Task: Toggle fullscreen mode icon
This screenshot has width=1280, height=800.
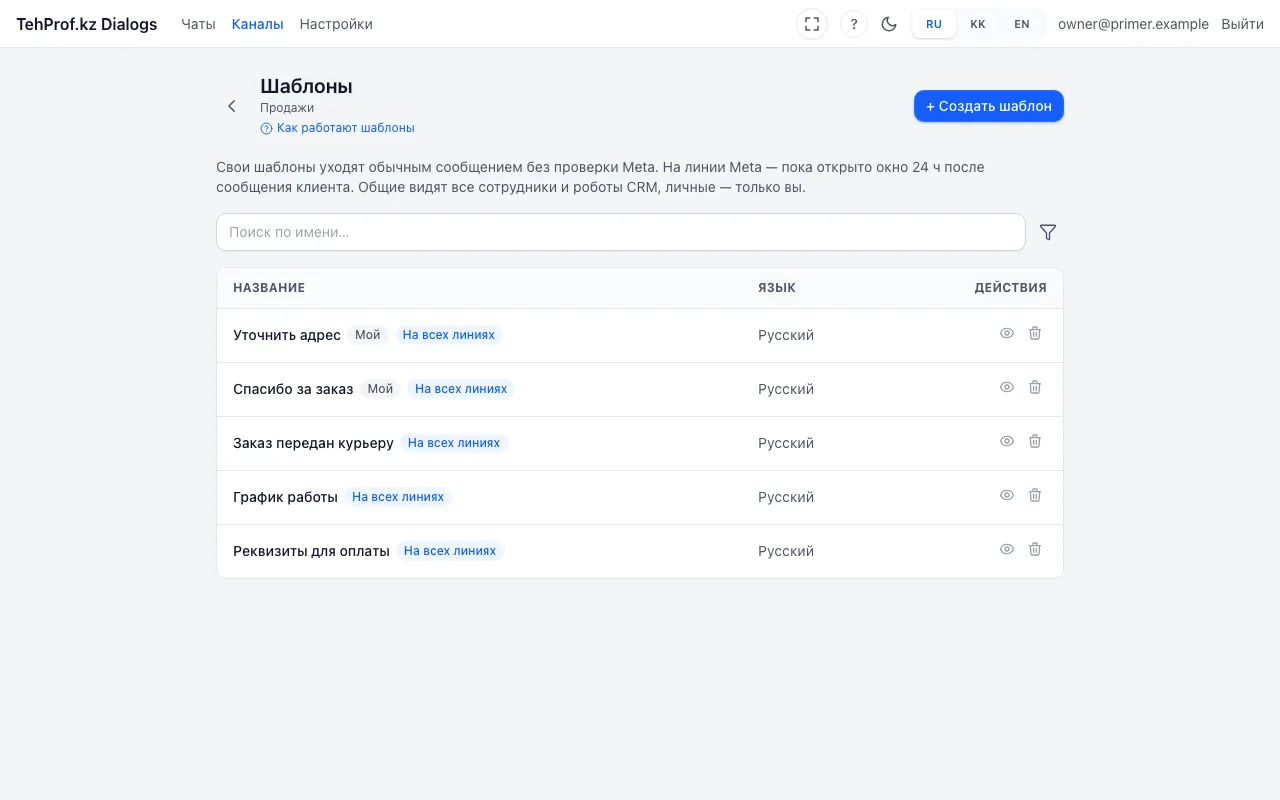Action: point(812,24)
